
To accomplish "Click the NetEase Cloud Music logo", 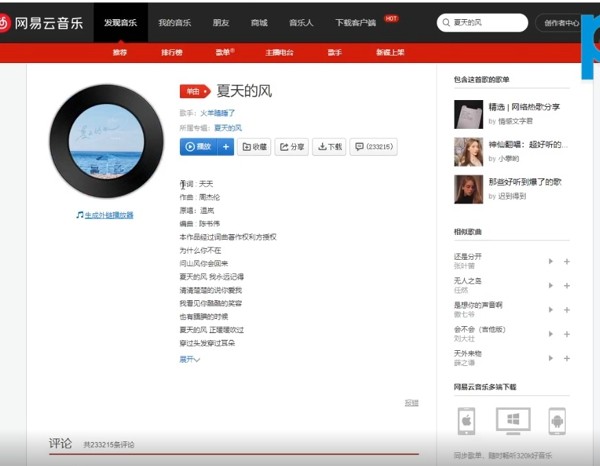I will [41, 23].
